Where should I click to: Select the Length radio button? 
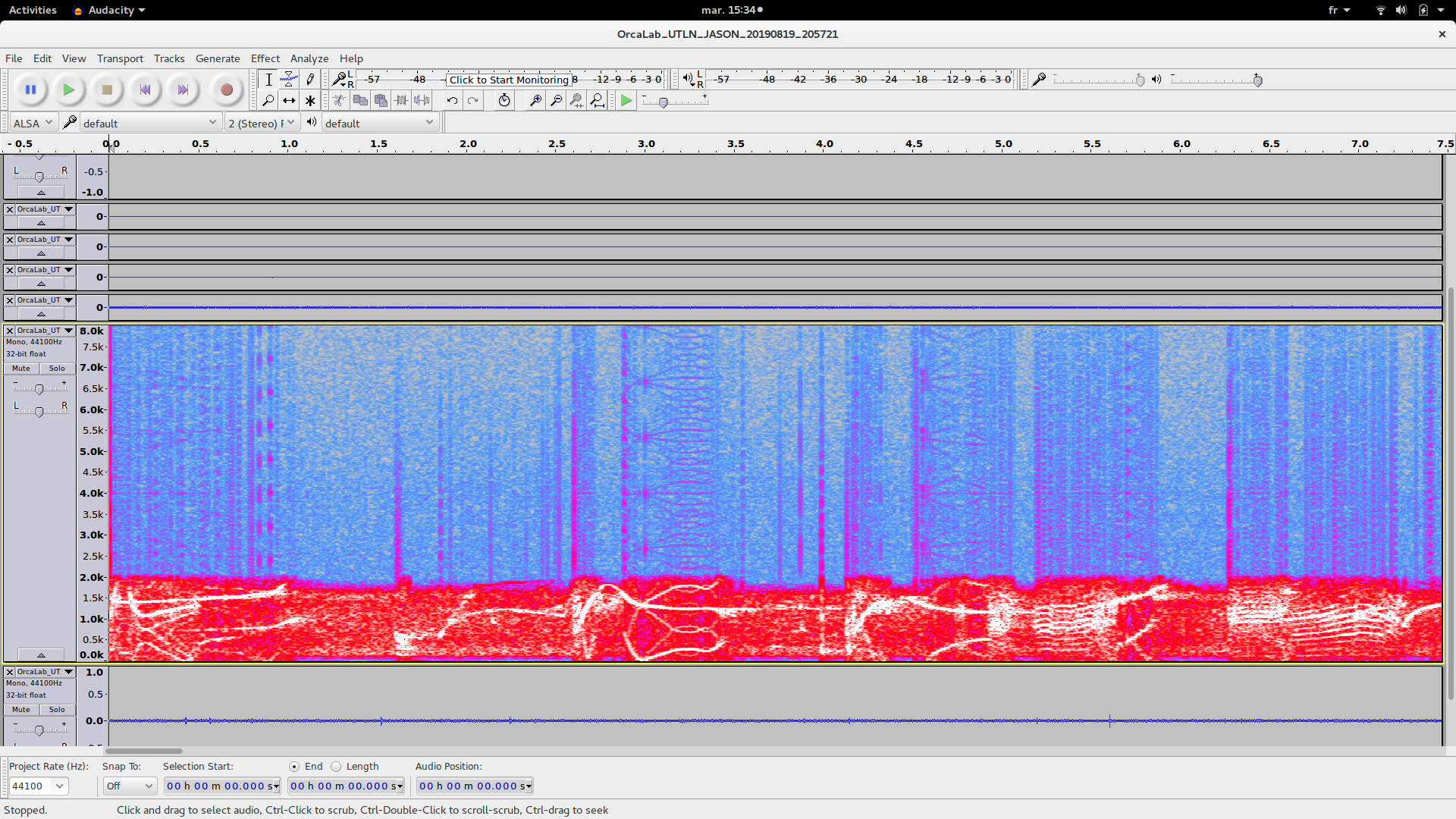click(x=337, y=767)
